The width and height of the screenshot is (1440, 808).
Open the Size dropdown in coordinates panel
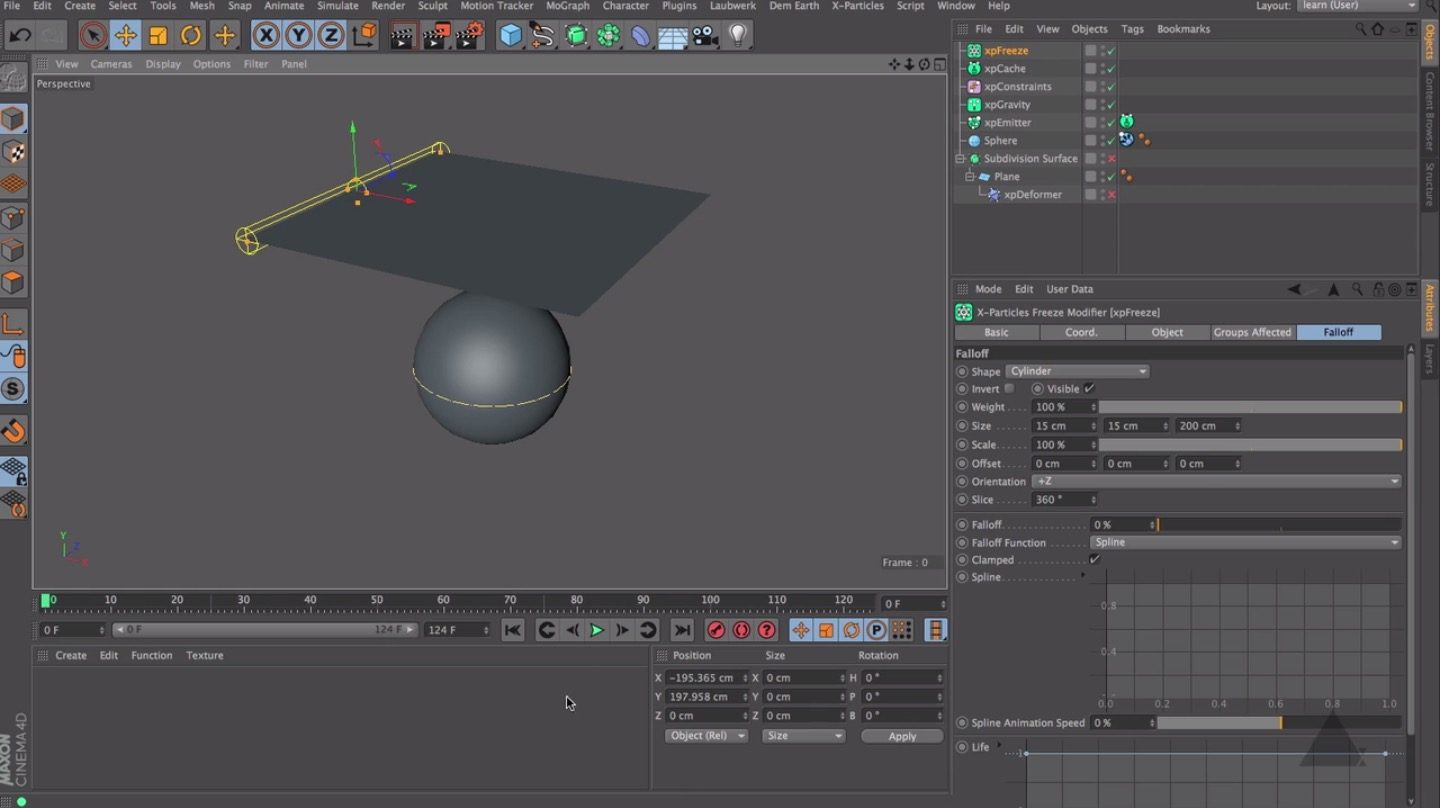point(804,736)
